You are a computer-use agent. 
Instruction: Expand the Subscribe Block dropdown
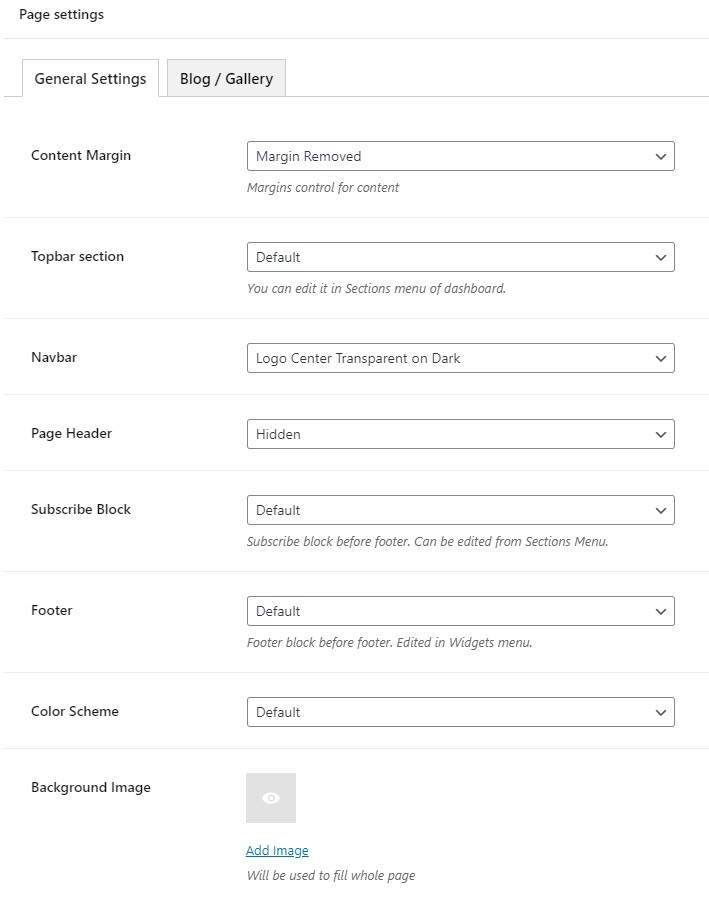click(460, 510)
